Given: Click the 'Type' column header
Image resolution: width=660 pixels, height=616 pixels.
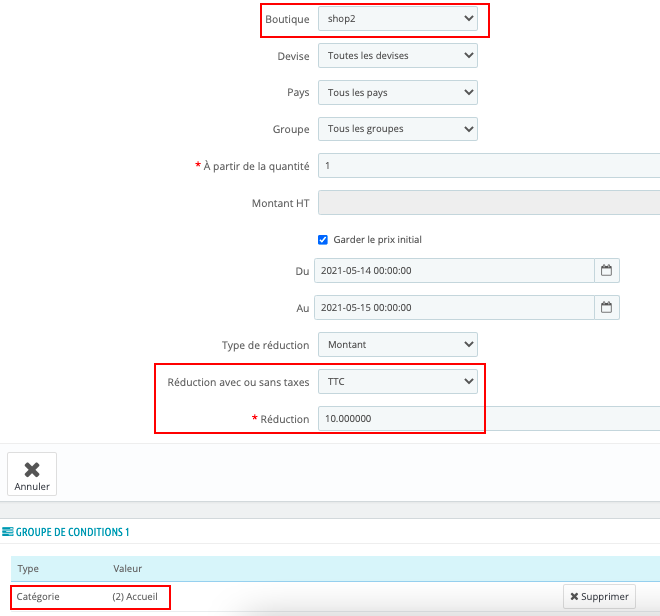Looking at the screenshot, I should click(28, 569).
